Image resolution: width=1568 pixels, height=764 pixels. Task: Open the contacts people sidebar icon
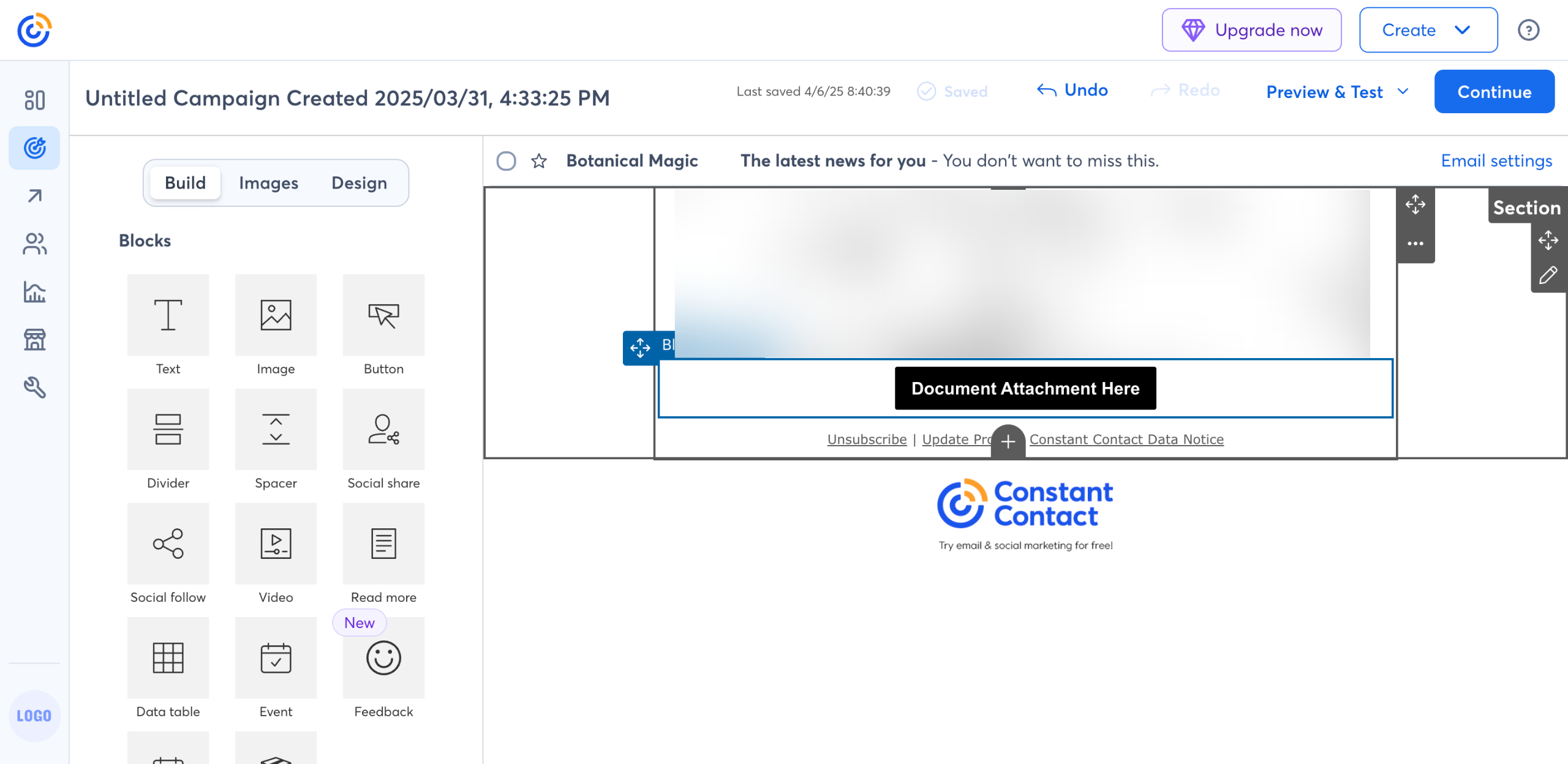34,244
